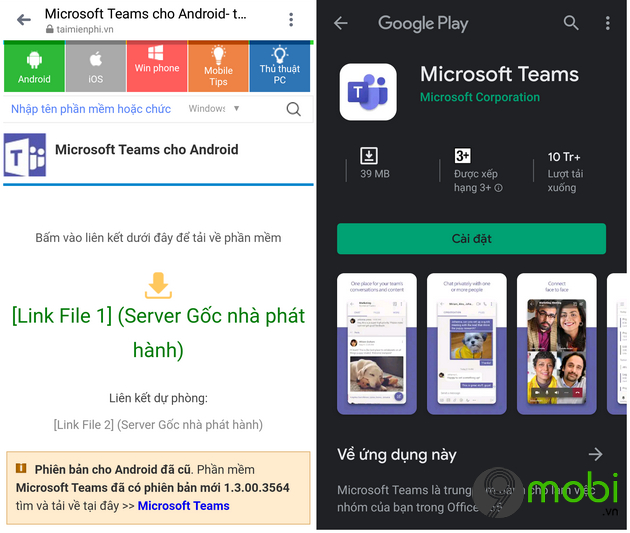Open the browser three-dot overflow menu
Screen dimensions: 630x533
pyautogui.click(x=291, y=20)
